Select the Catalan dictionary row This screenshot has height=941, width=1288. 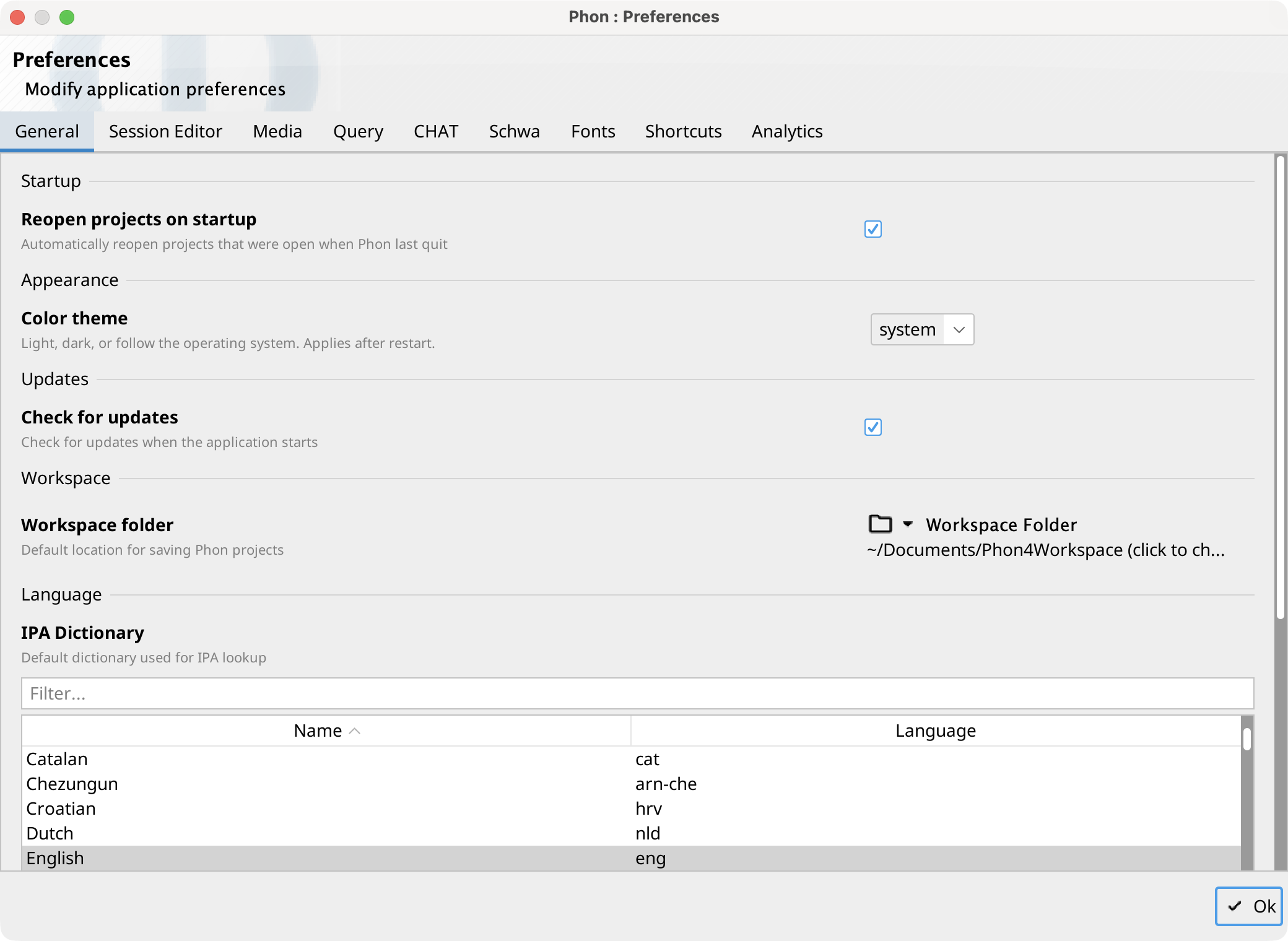point(632,759)
